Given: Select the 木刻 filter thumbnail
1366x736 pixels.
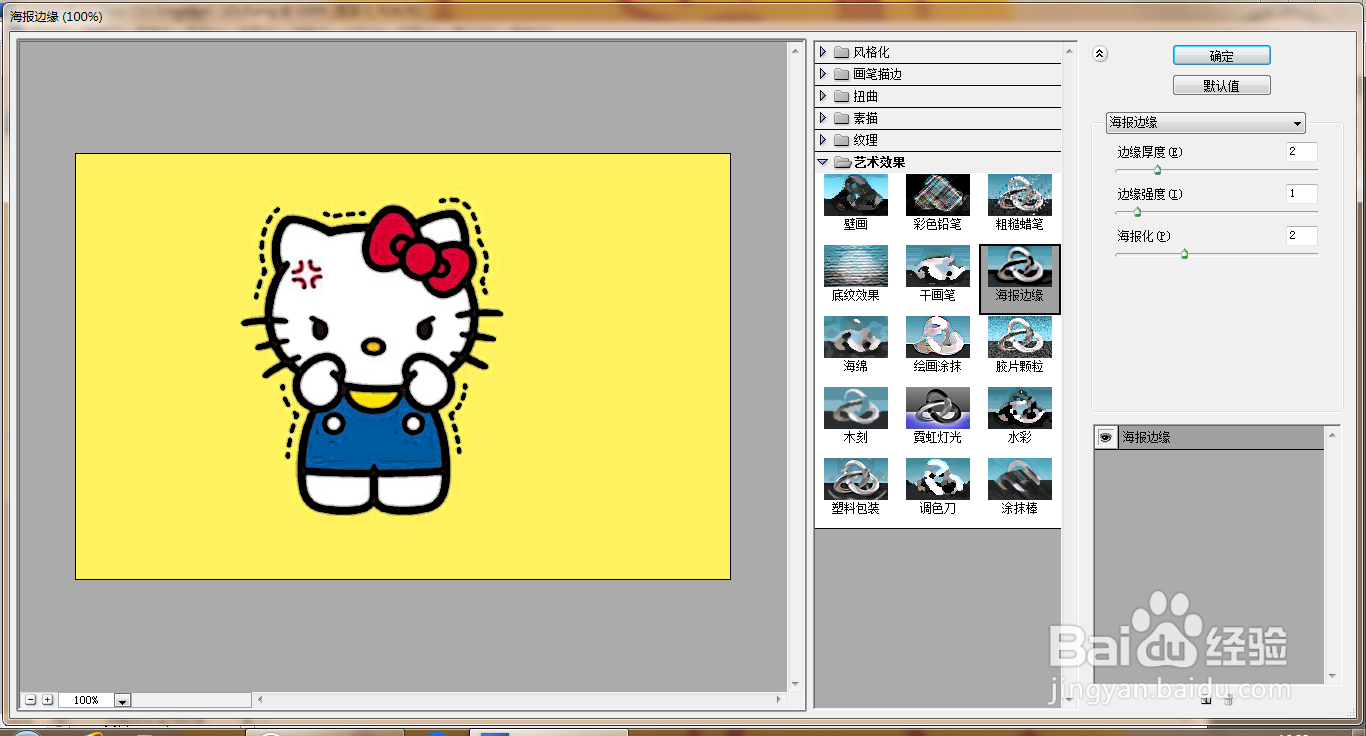Looking at the screenshot, I should click(x=855, y=415).
